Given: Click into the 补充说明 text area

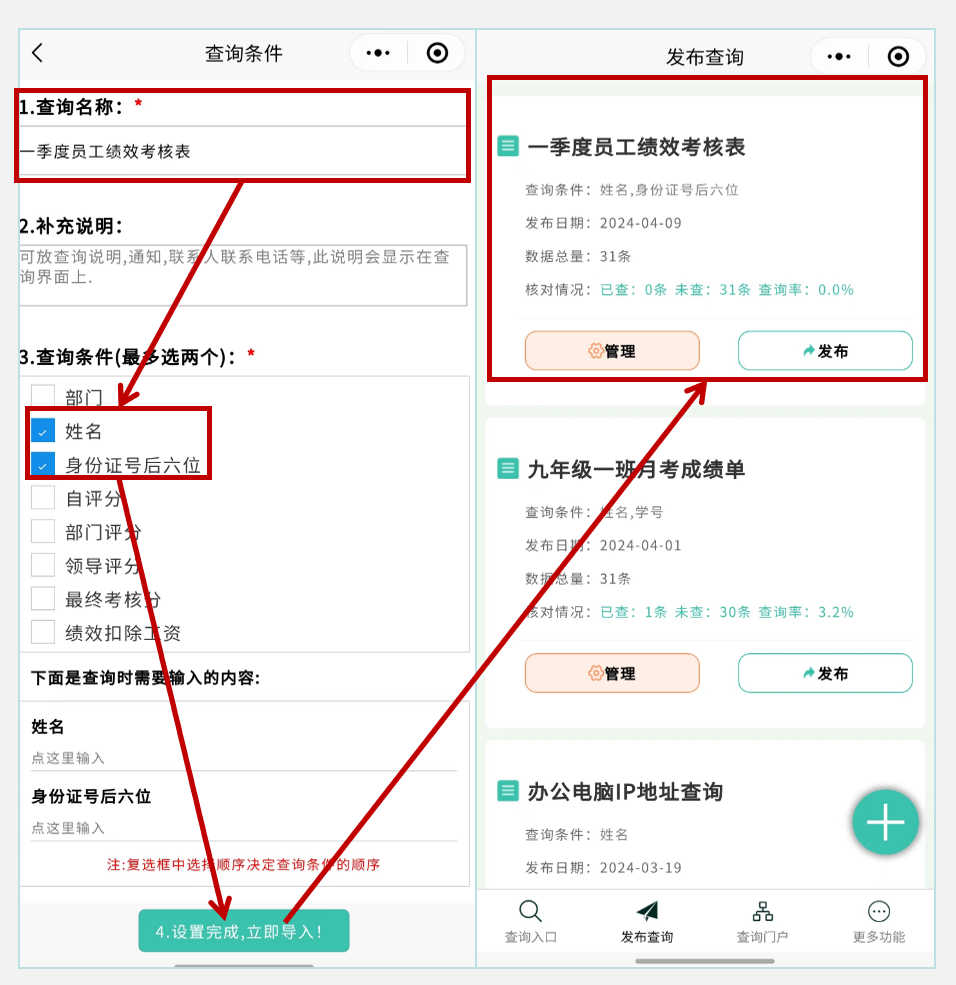Looking at the screenshot, I should click(x=242, y=275).
